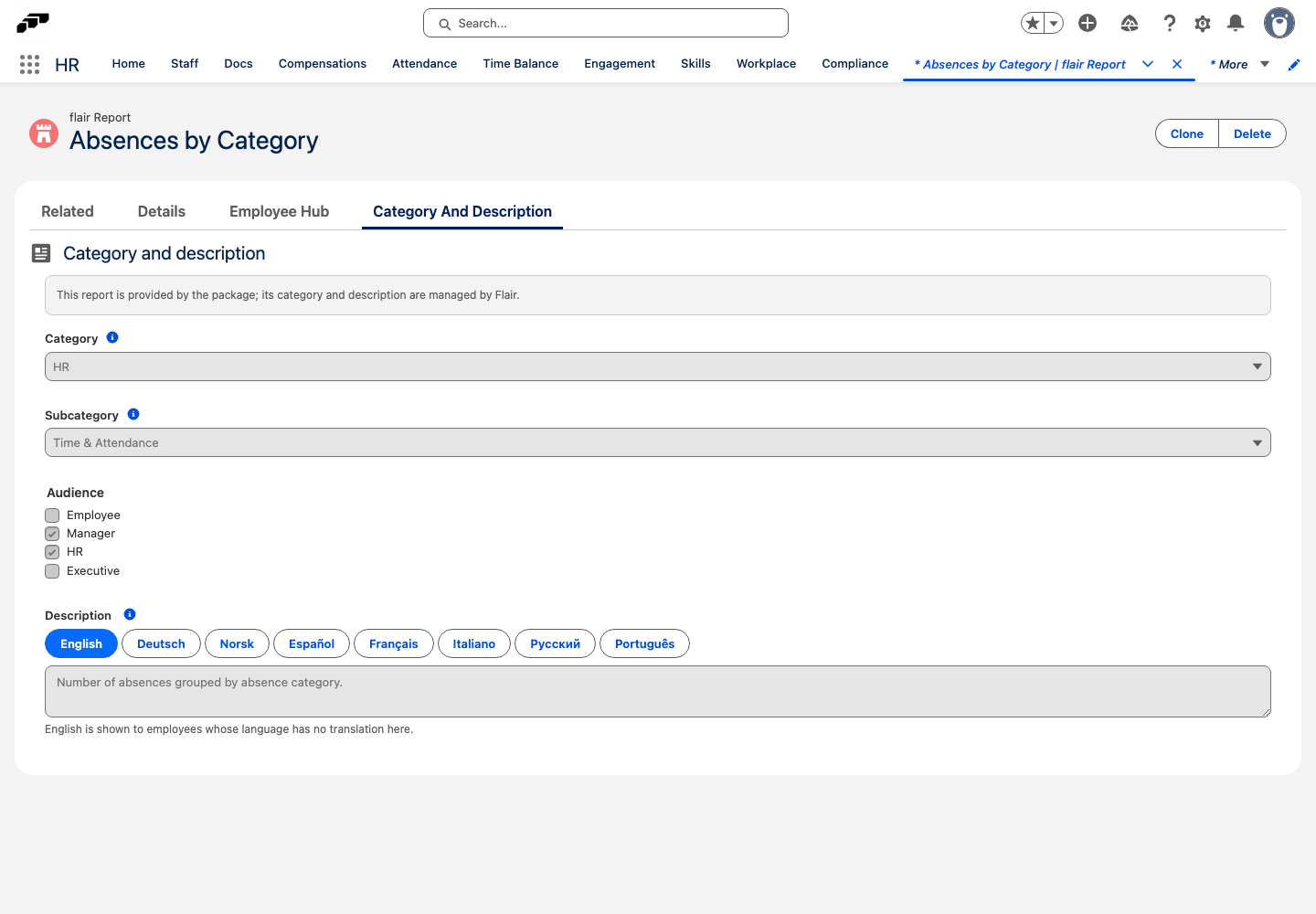Image resolution: width=1316 pixels, height=914 pixels.
Task: Select the Português description language
Action: tap(645, 643)
